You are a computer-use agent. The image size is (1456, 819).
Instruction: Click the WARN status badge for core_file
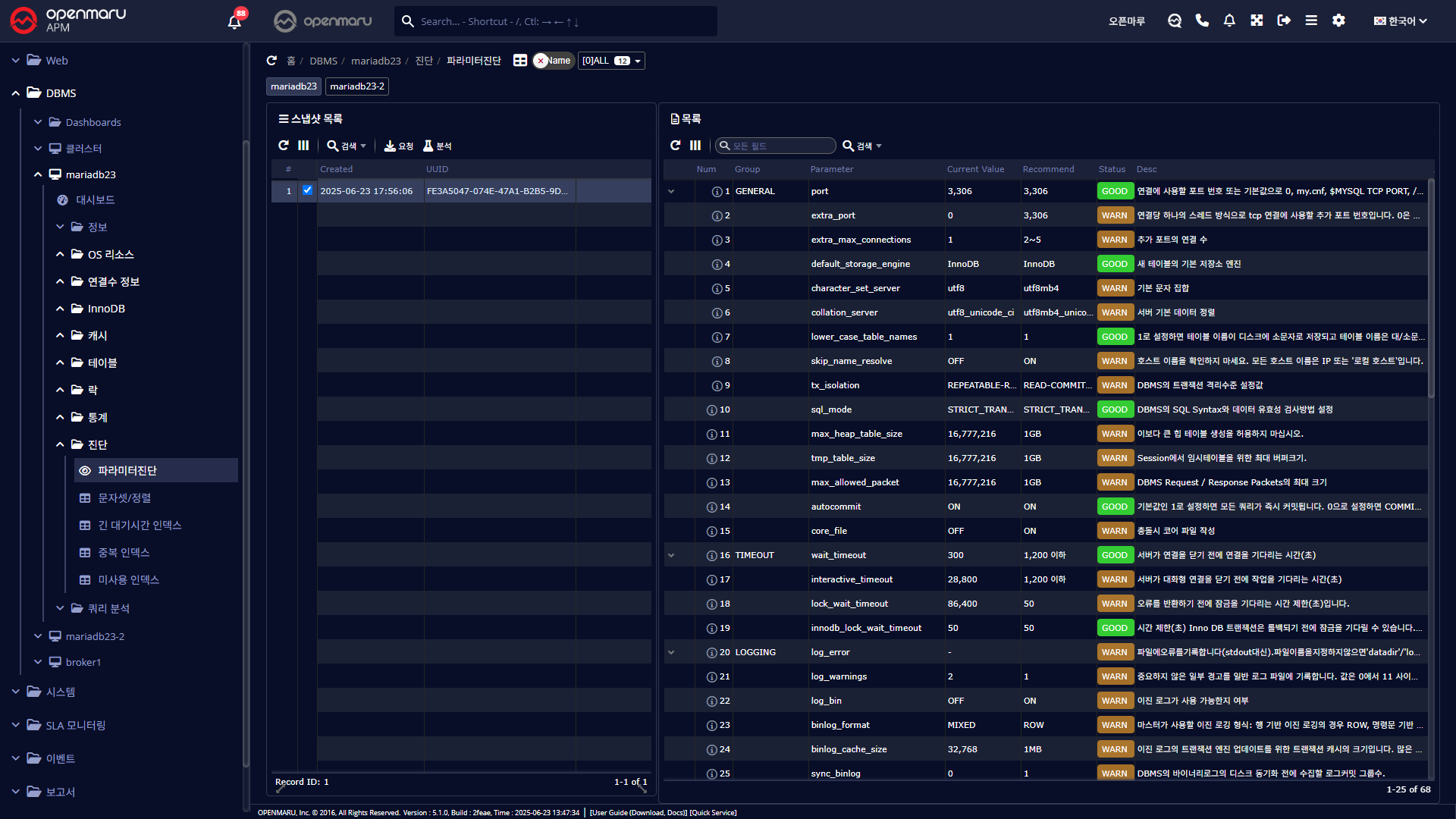tap(1115, 531)
